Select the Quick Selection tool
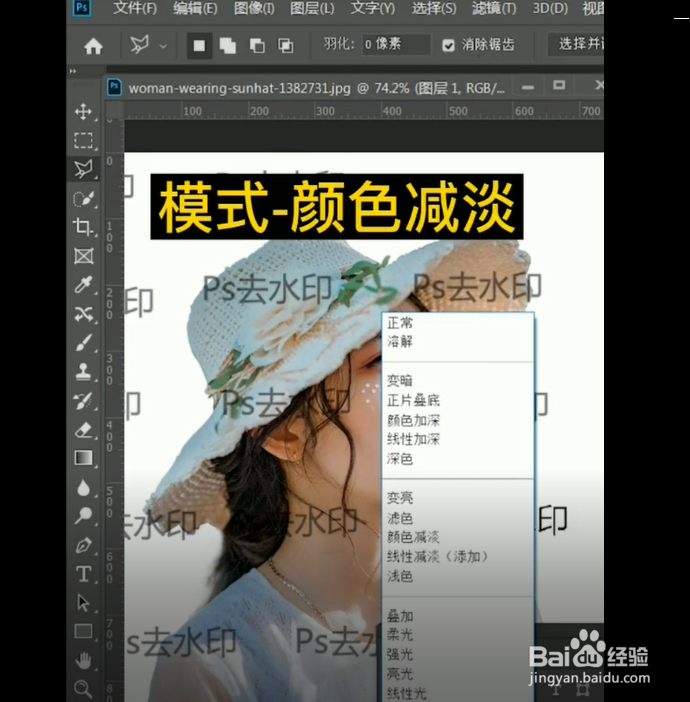Image resolution: width=690 pixels, height=702 pixels. pyautogui.click(x=83, y=198)
